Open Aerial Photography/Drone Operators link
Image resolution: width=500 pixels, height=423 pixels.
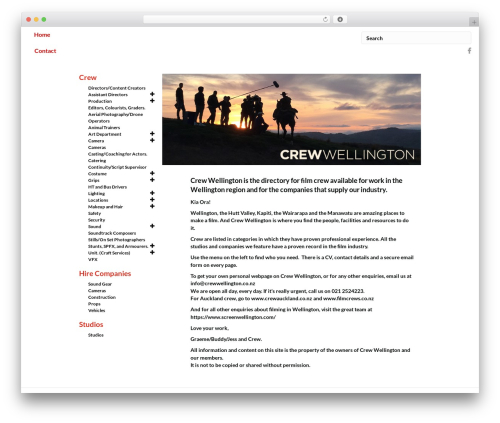coord(115,118)
